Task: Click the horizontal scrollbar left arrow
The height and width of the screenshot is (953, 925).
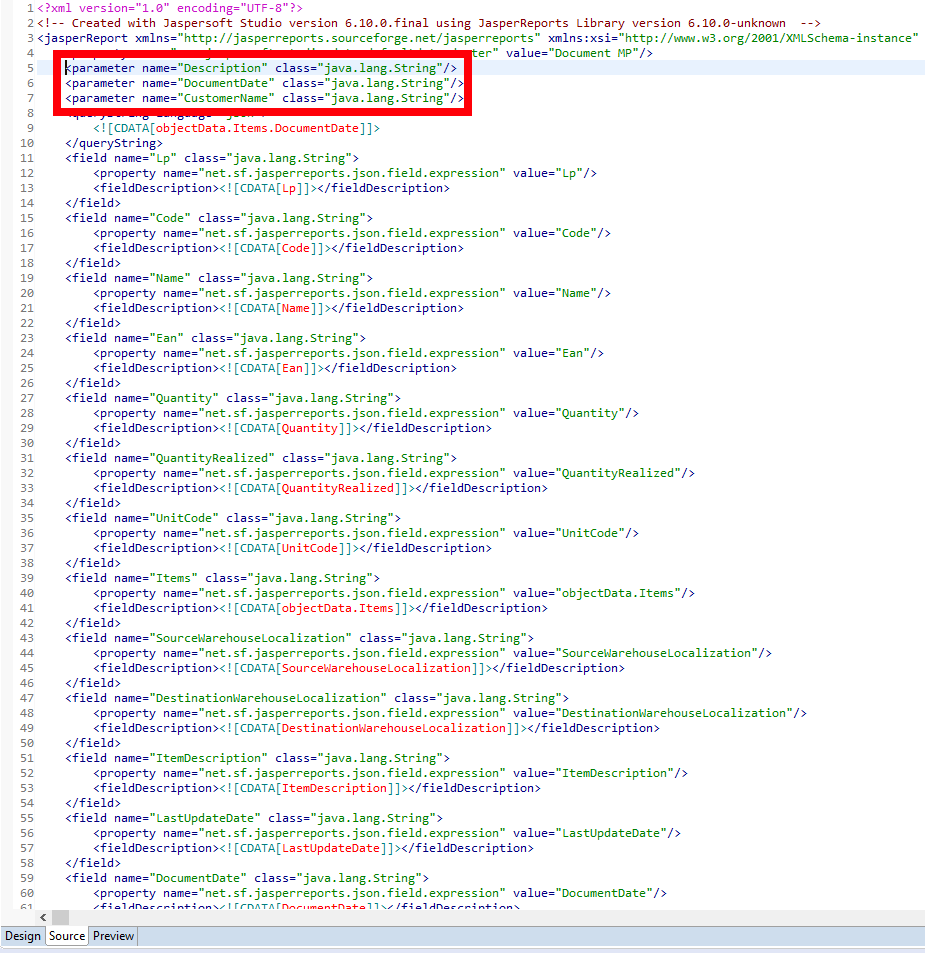Action: coord(43,917)
